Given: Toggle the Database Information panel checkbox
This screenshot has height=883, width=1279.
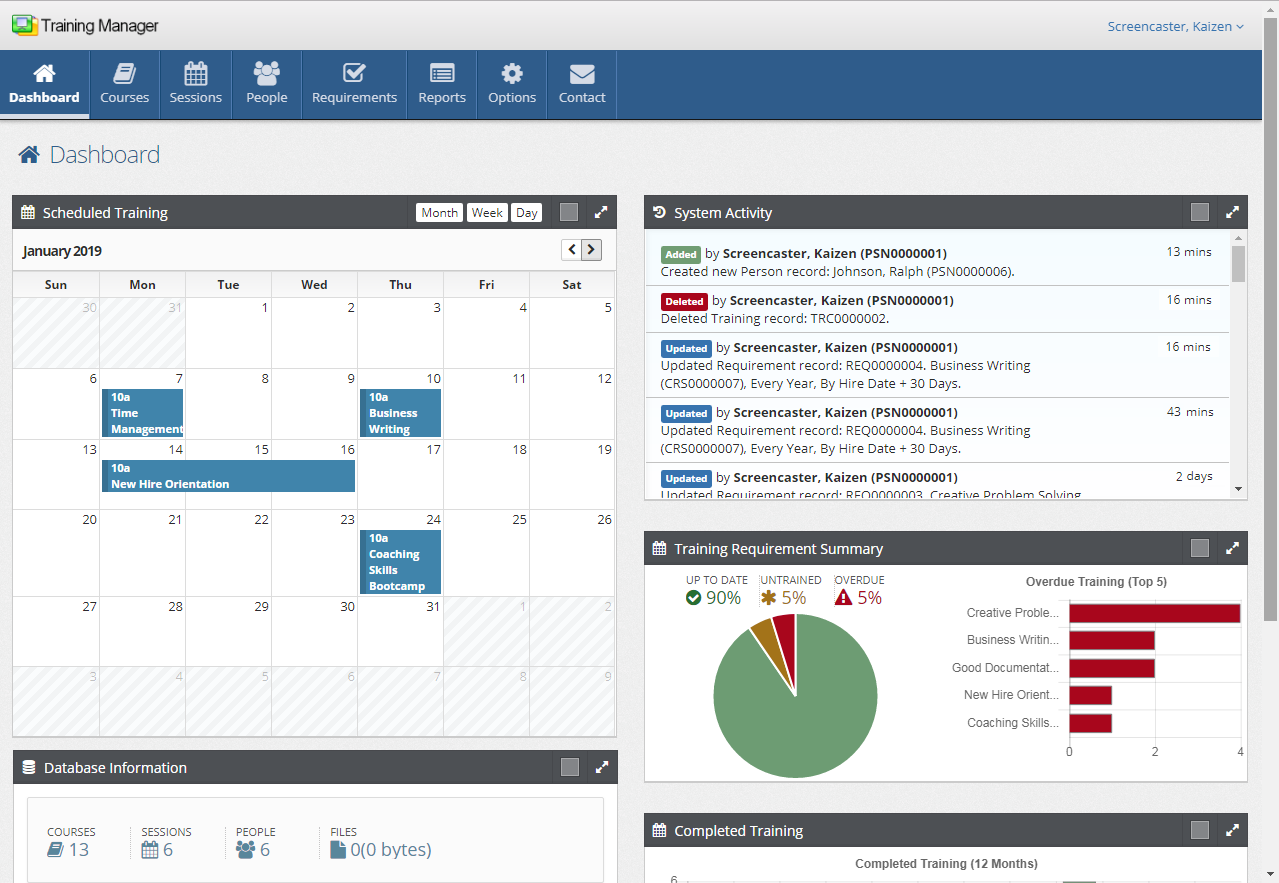Looking at the screenshot, I should 568,767.
